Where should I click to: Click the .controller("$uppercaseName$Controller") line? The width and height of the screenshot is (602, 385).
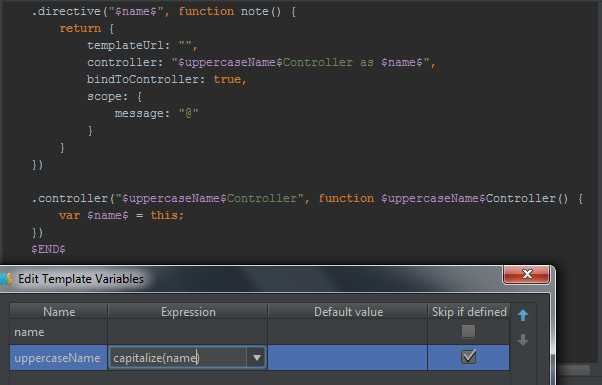tap(307, 198)
